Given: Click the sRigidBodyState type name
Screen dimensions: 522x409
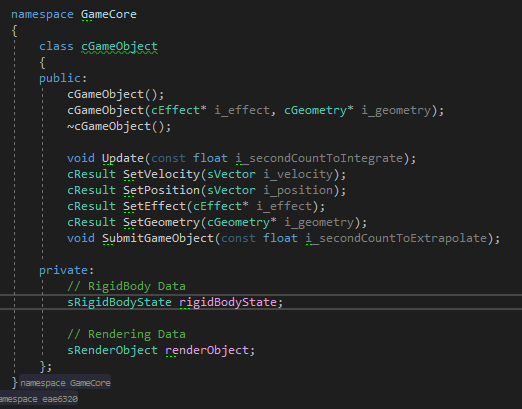Looking at the screenshot, I should click(x=119, y=302).
